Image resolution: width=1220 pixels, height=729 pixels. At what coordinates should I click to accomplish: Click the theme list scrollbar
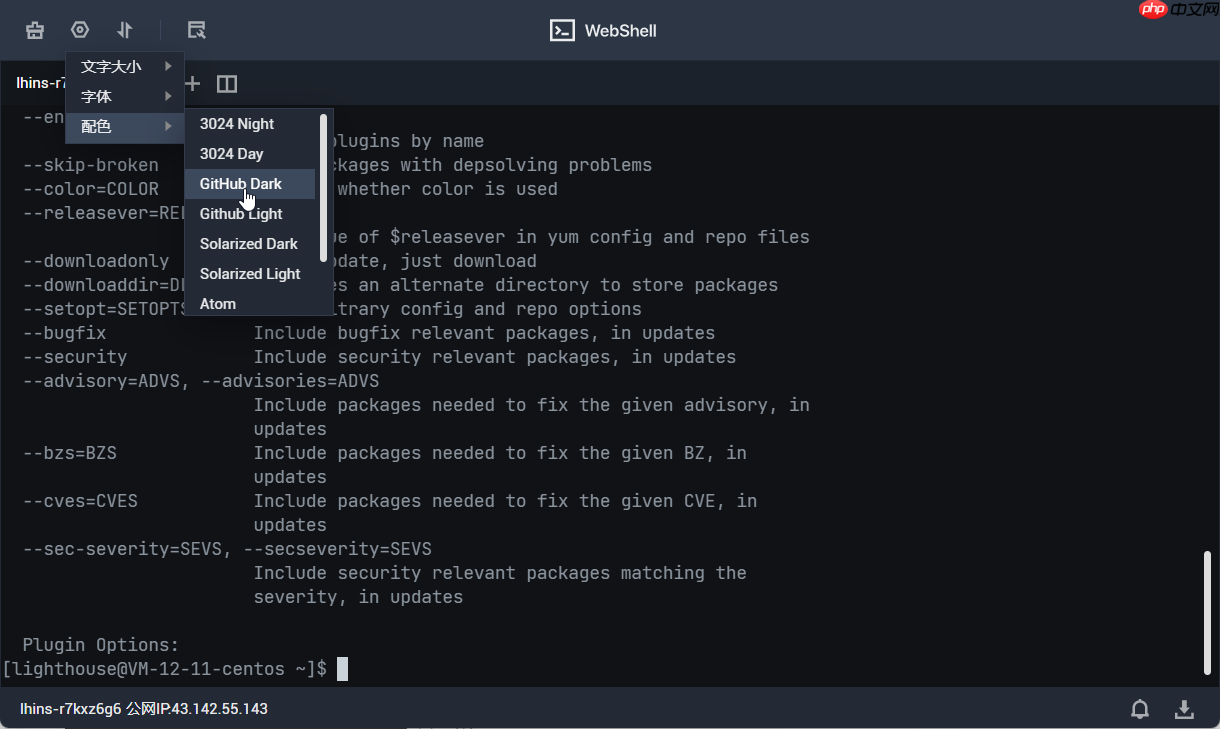point(324,188)
